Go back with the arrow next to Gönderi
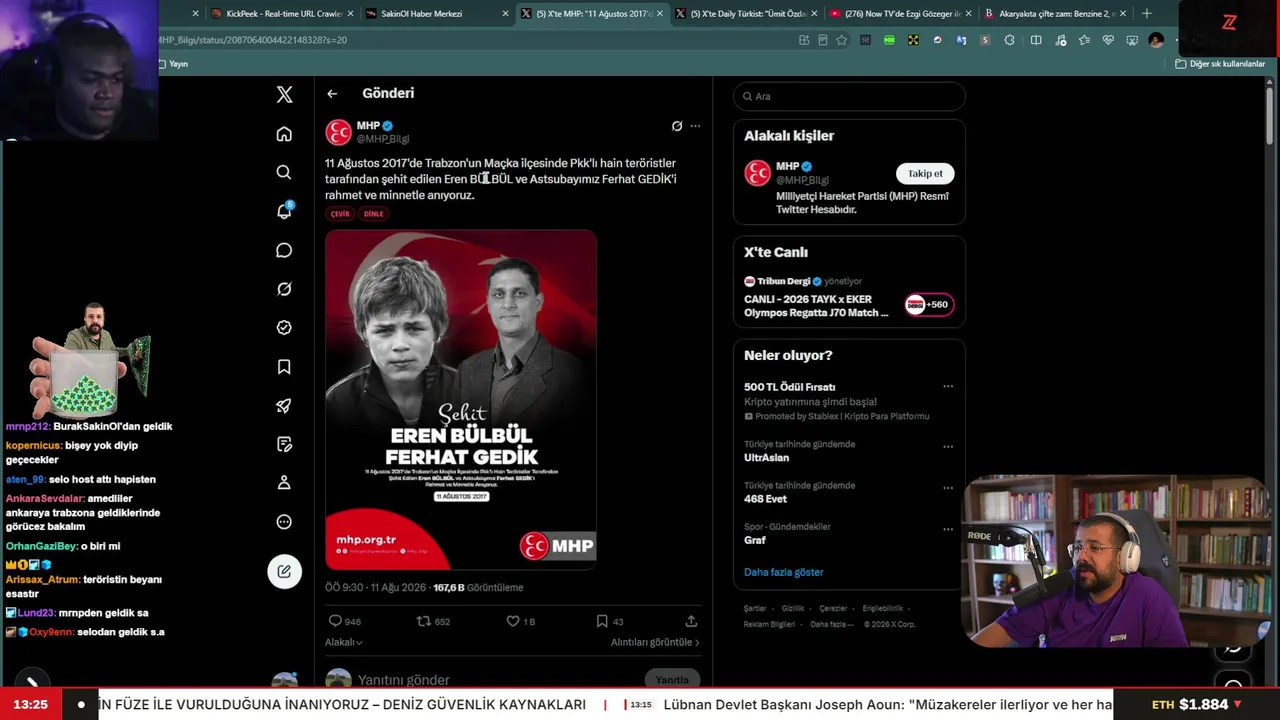This screenshot has width=1280, height=720. click(332, 93)
